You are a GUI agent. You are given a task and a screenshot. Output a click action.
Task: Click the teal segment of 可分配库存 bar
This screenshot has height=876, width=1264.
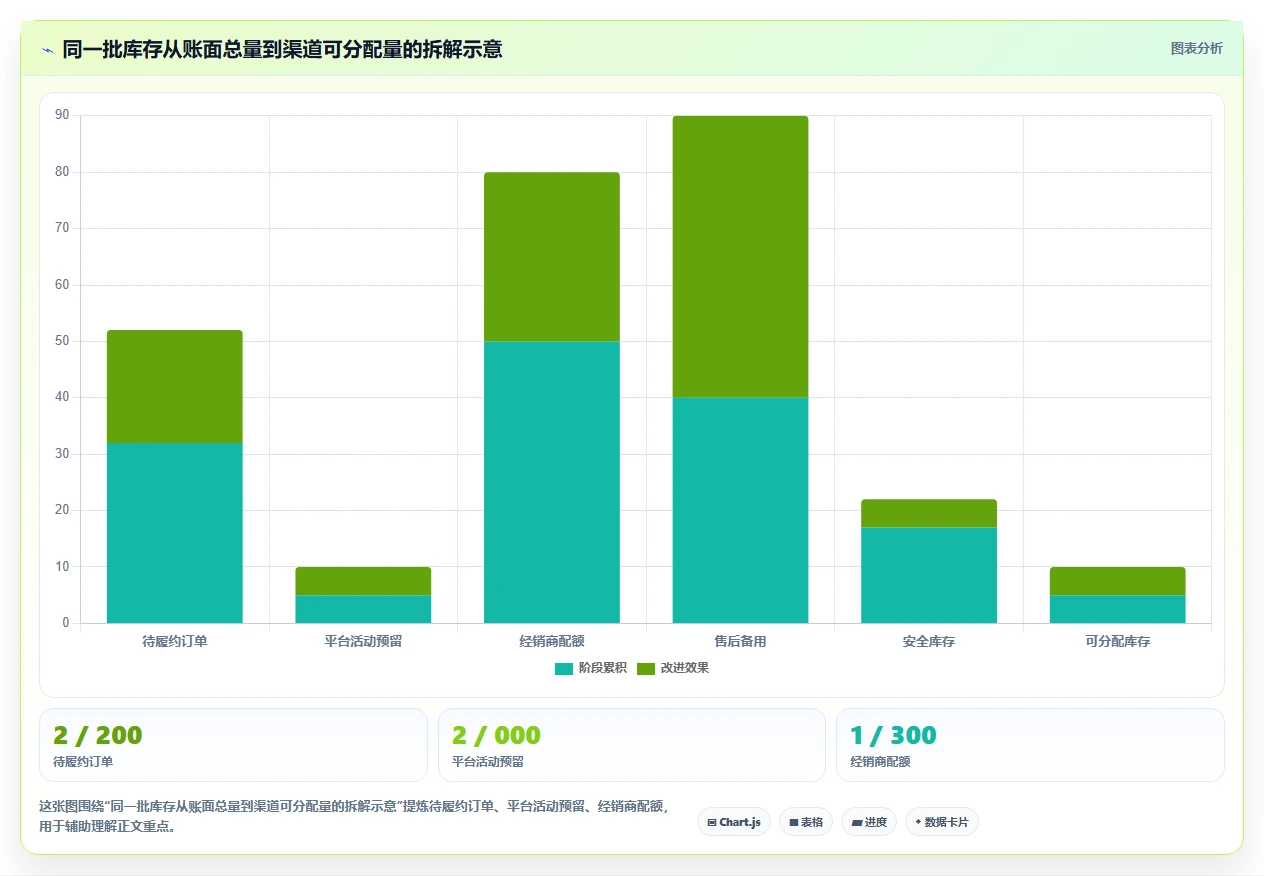(1117, 609)
